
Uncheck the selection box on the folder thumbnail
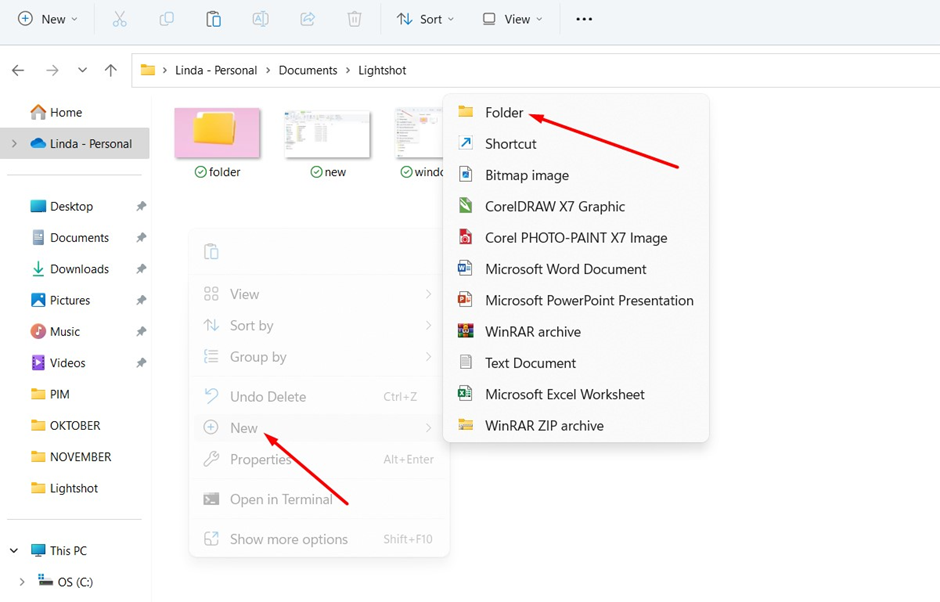[201, 171]
